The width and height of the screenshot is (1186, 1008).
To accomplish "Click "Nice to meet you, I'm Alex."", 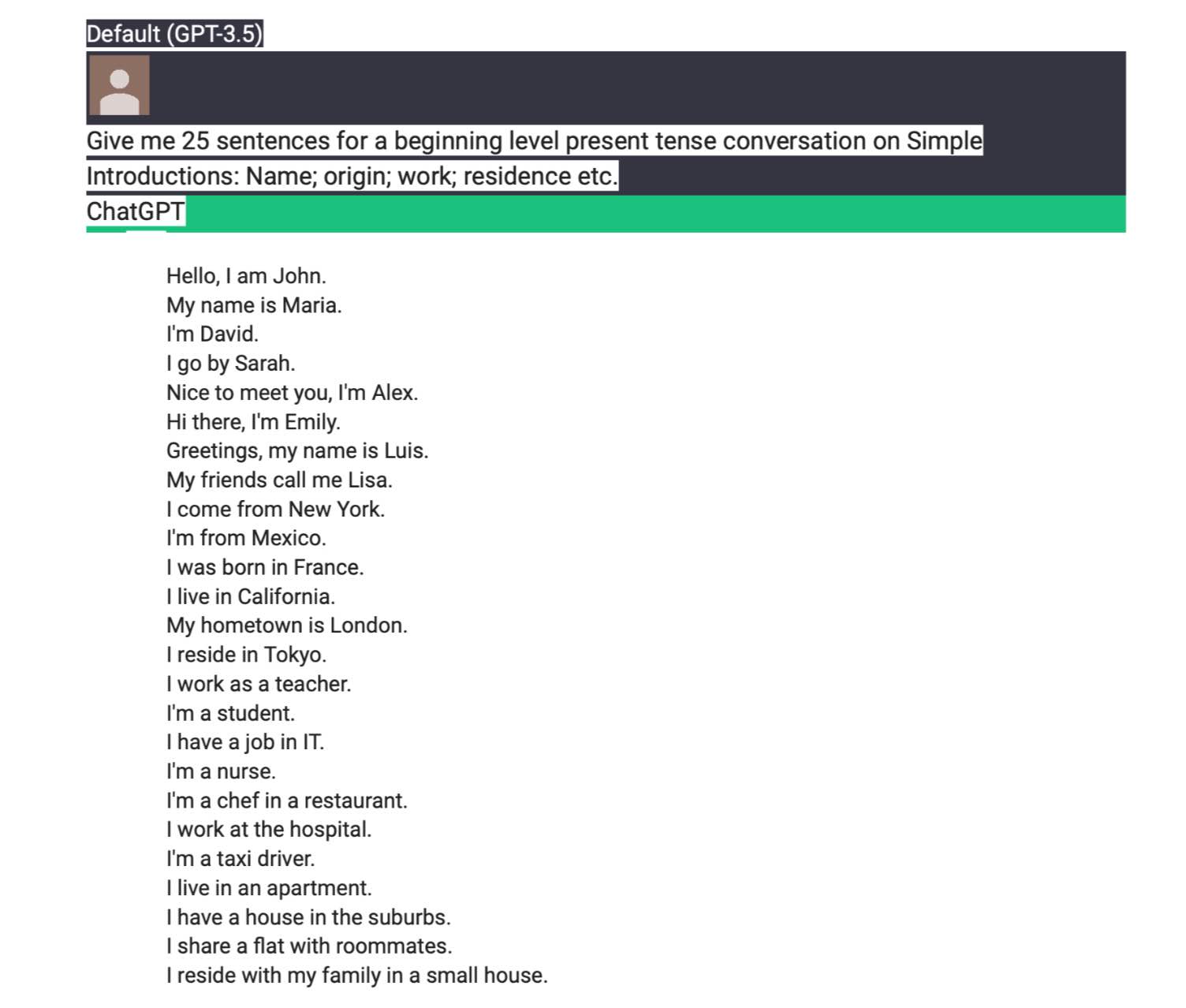I will (292, 393).
